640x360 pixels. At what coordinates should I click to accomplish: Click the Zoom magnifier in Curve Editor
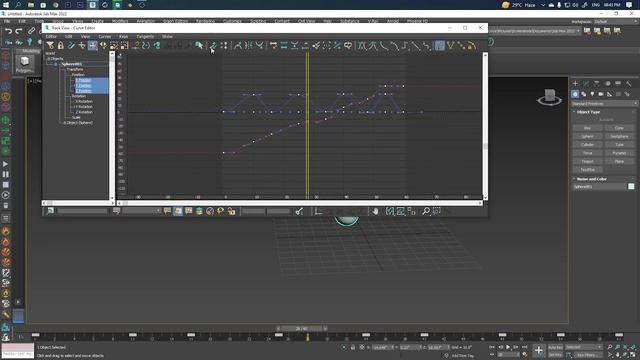pyautogui.click(x=426, y=211)
